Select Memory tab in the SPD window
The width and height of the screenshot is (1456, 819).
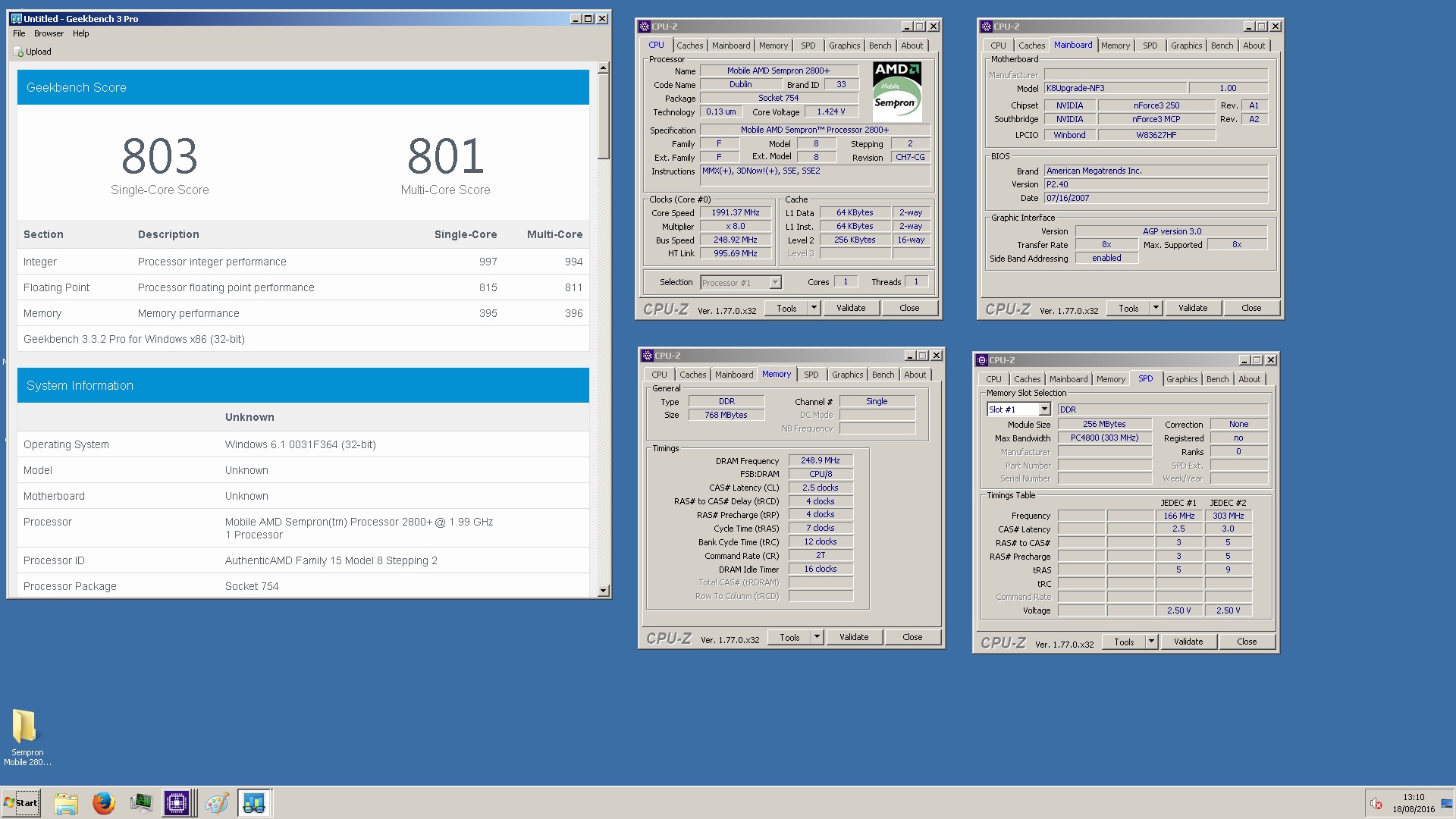1110,379
